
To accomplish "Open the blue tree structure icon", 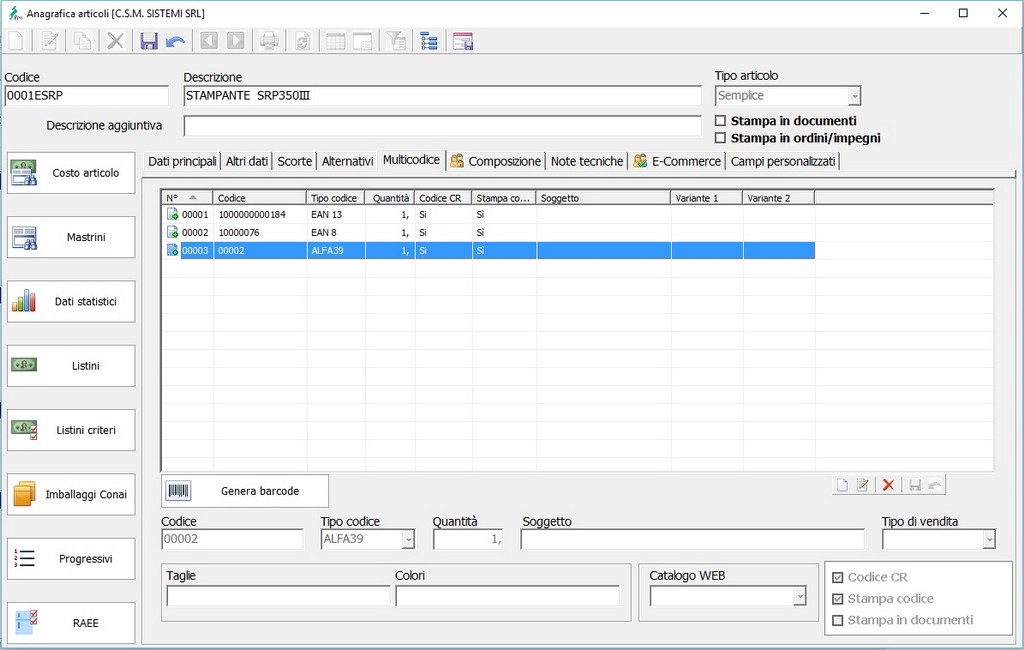I will pyautogui.click(x=429, y=41).
